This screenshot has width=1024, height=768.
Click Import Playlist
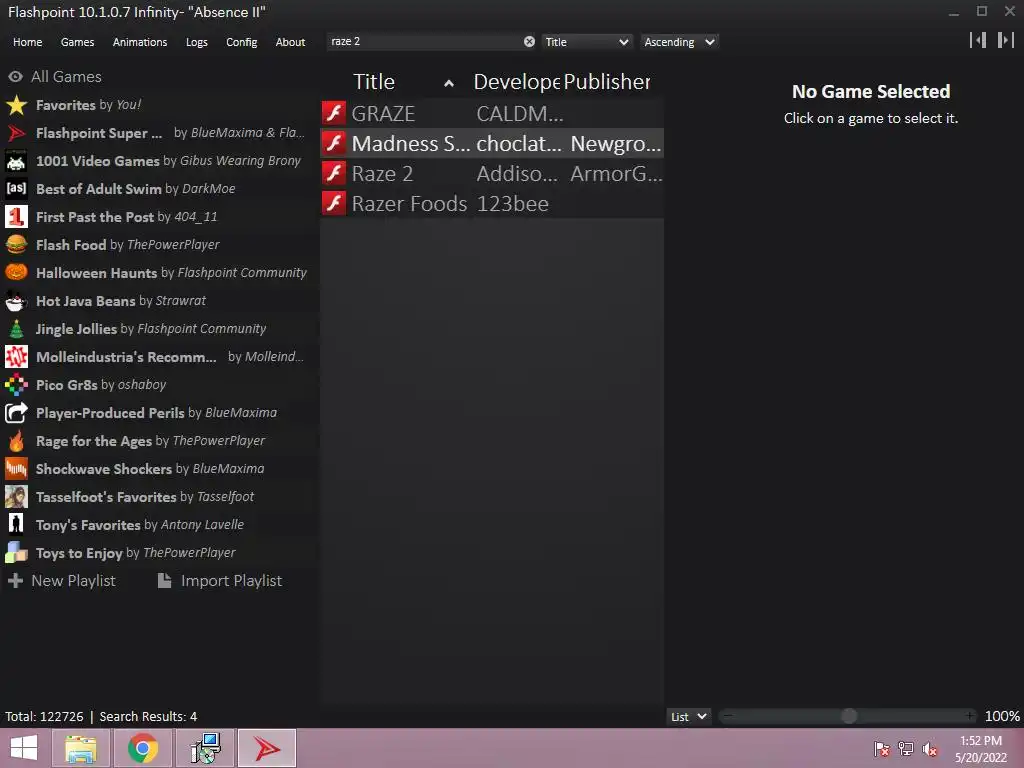[x=220, y=581]
